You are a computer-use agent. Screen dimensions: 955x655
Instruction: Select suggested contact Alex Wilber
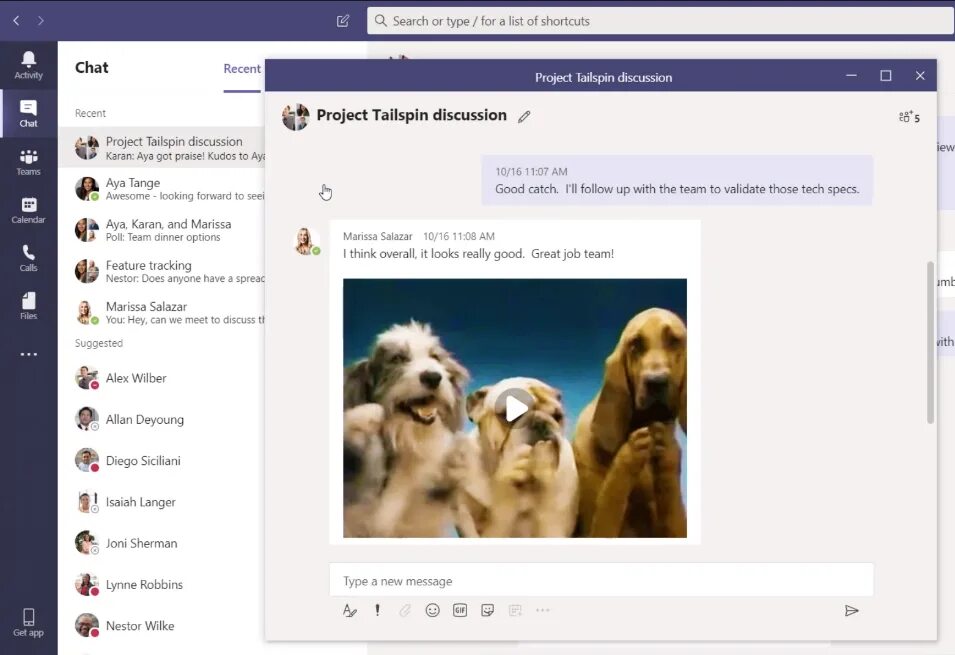[x=161, y=378]
